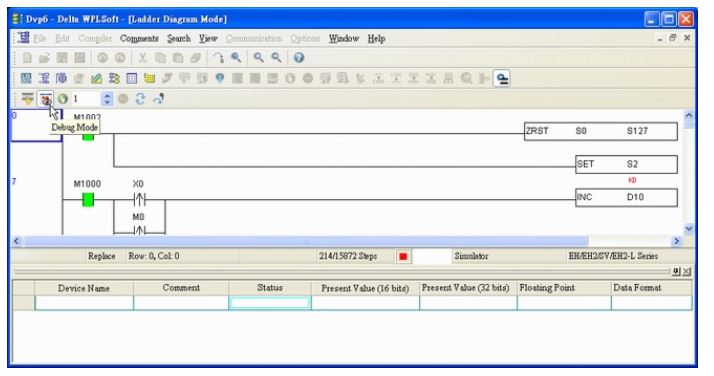
Task: Click the Replace indicator in the status bar
Action: pos(102,256)
